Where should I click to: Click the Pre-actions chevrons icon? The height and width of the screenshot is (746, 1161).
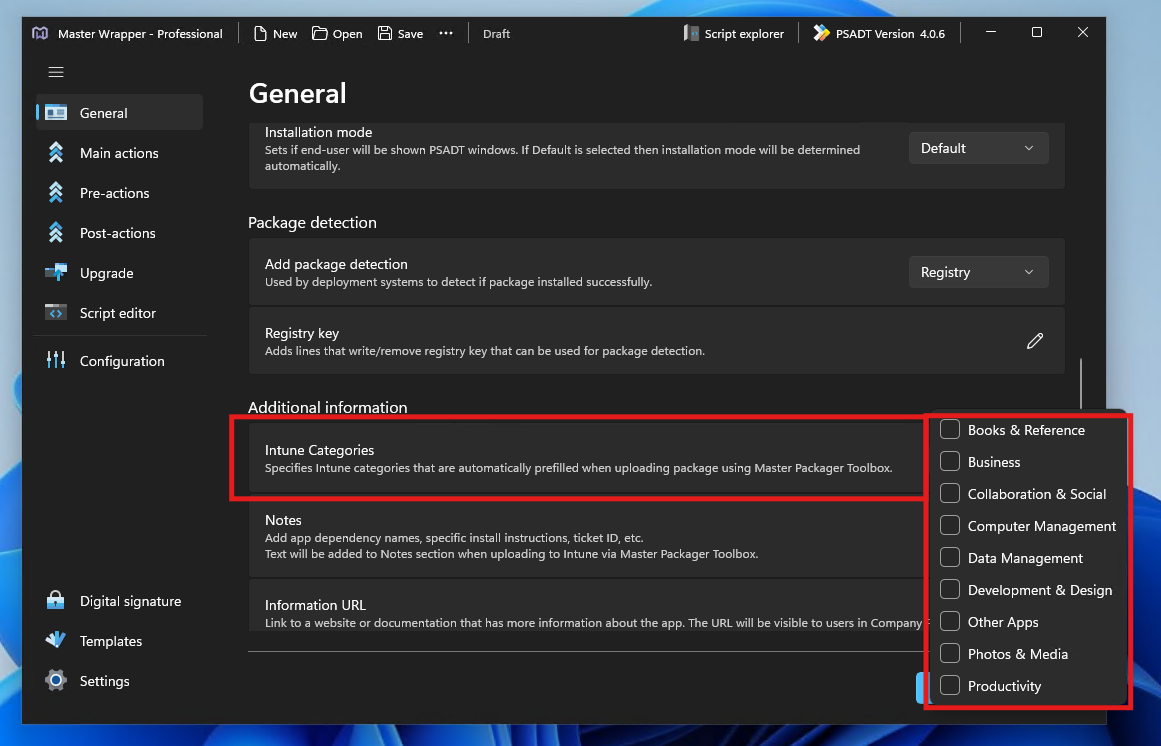[56, 192]
